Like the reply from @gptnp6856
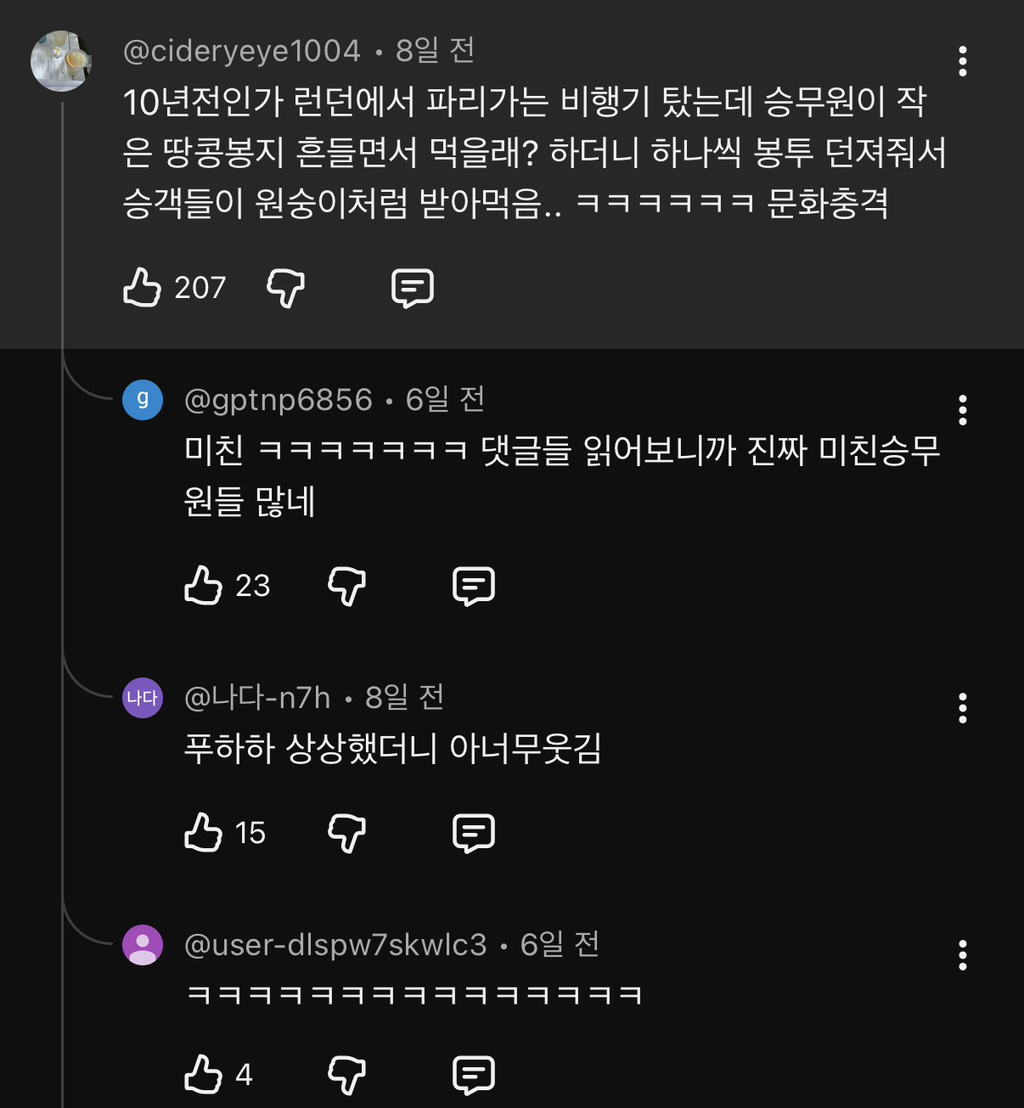1024x1108 pixels. (x=203, y=585)
